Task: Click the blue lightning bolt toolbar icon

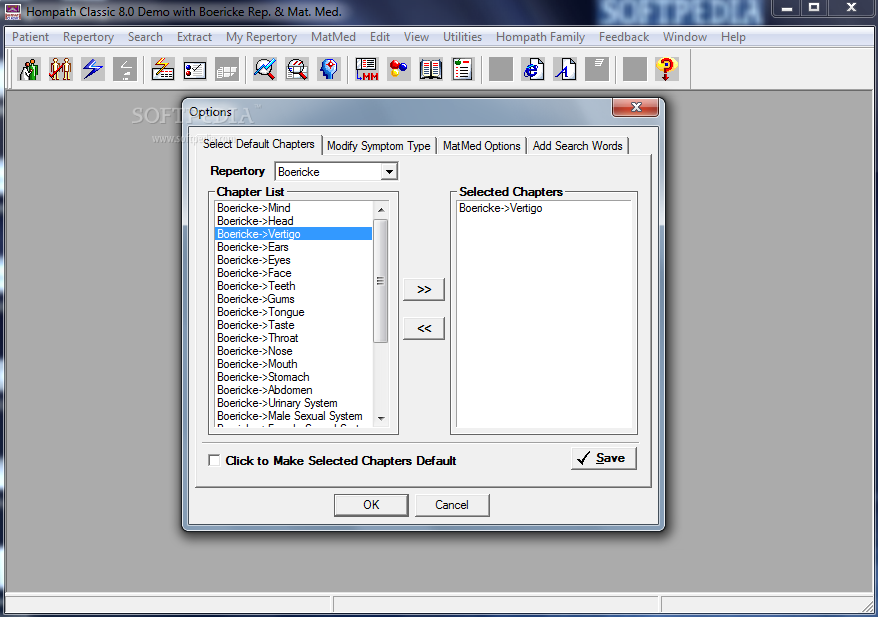Action: pyautogui.click(x=93, y=69)
